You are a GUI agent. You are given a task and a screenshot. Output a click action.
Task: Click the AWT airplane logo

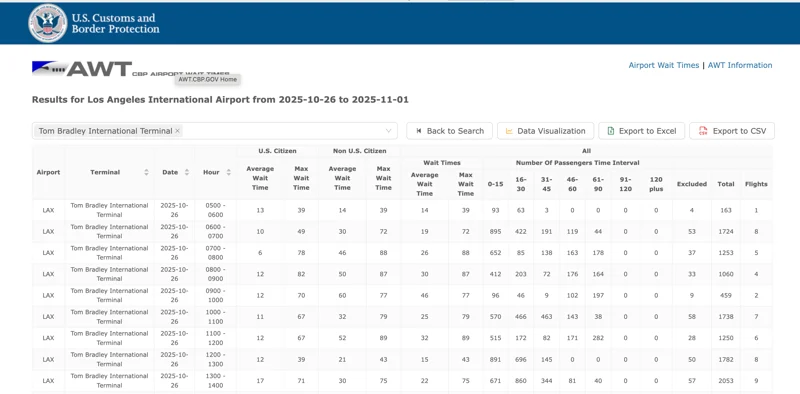[82, 69]
